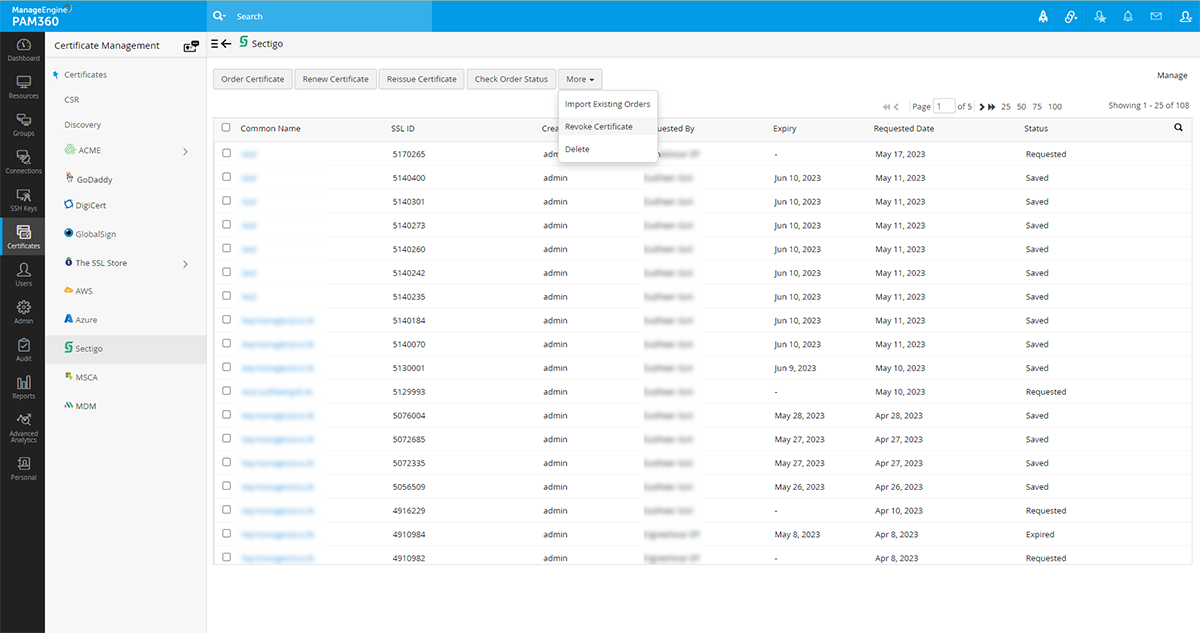Image resolution: width=1200 pixels, height=633 pixels.
Task: Click the notifications bell icon
Action: click(x=1128, y=16)
